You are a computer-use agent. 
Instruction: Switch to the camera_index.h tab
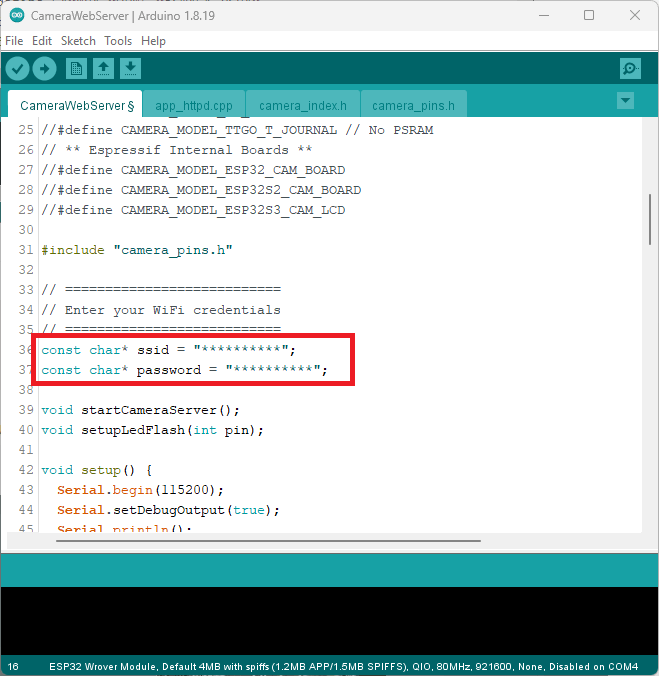click(x=302, y=105)
